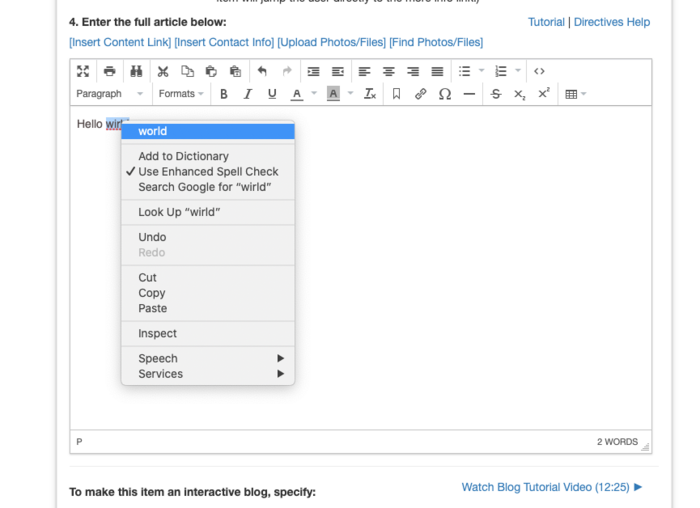Click the paste as text icon
The width and height of the screenshot is (700, 508).
235,71
